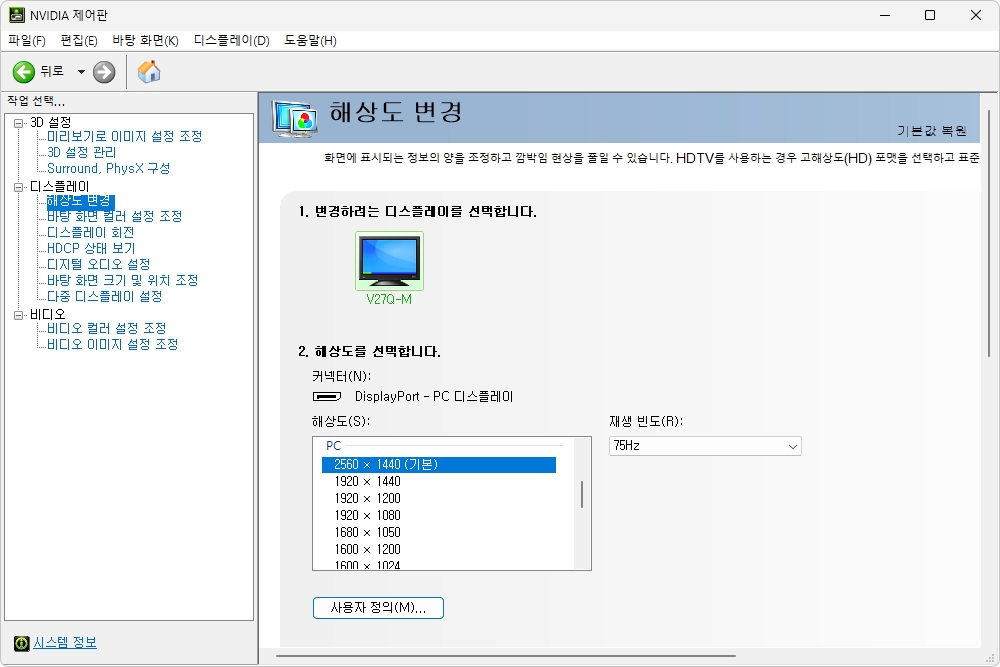This screenshot has height=667, width=1000.
Task: Open 3D 설정 관리 page
Action: pos(82,152)
